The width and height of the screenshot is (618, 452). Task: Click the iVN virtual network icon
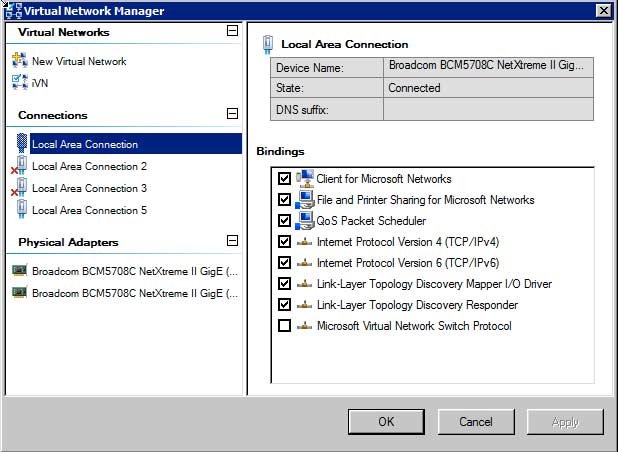(20, 82)
